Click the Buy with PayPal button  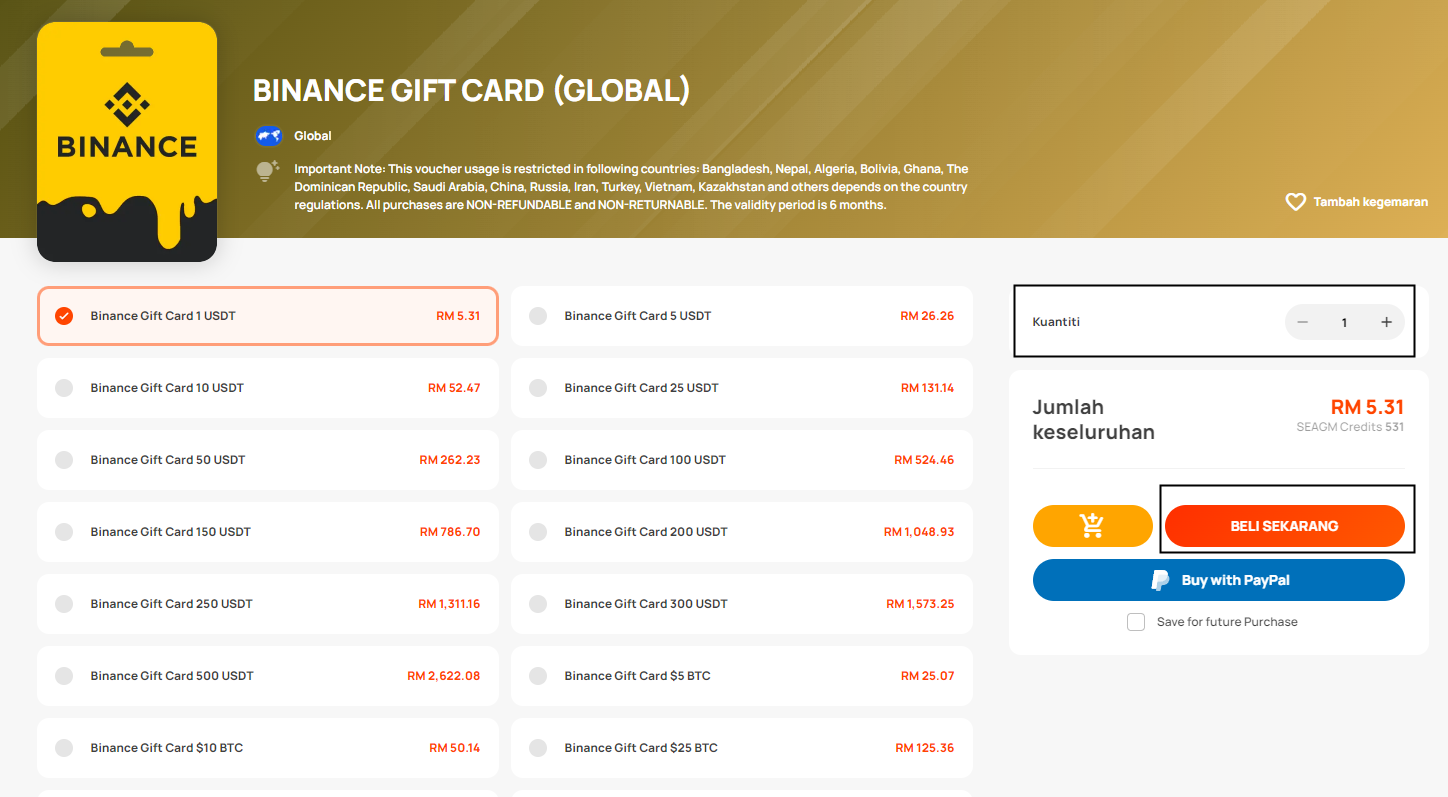pyautogui.click(x=1218, y=580)
